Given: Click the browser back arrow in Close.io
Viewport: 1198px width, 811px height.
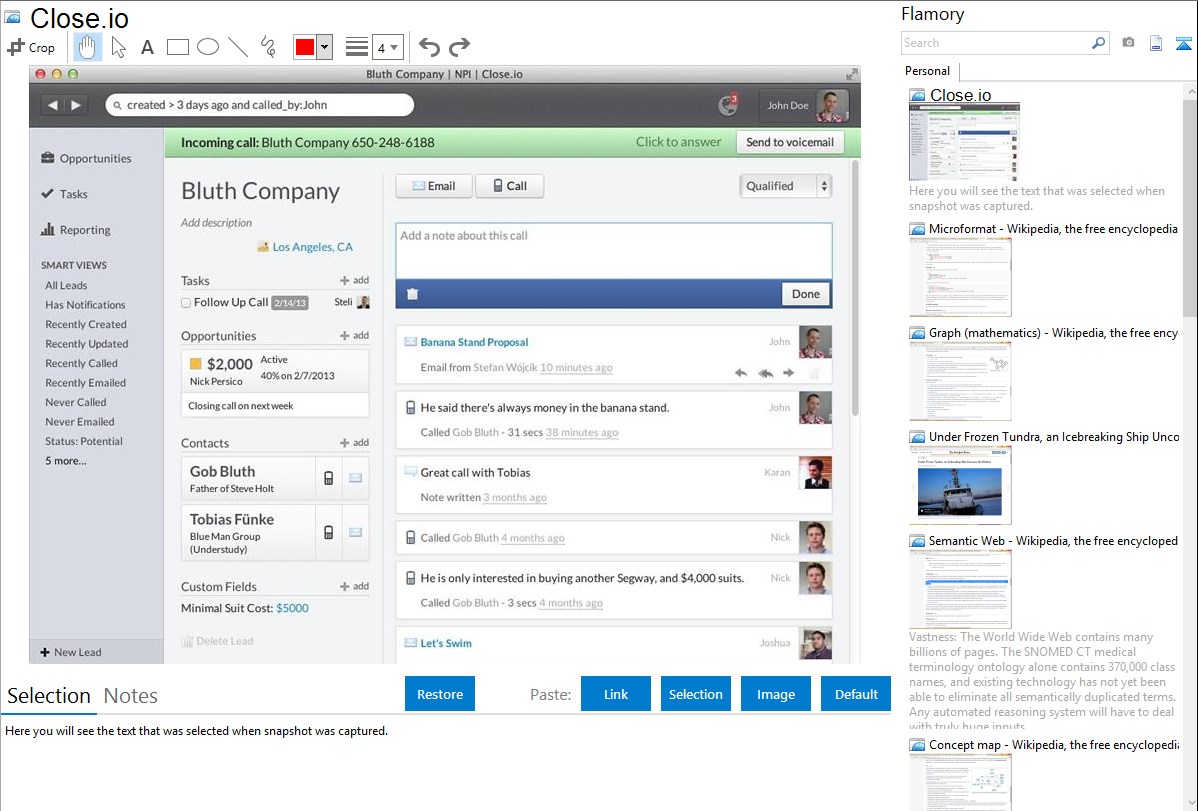Looking at the screenshot, I should point(53,105).
